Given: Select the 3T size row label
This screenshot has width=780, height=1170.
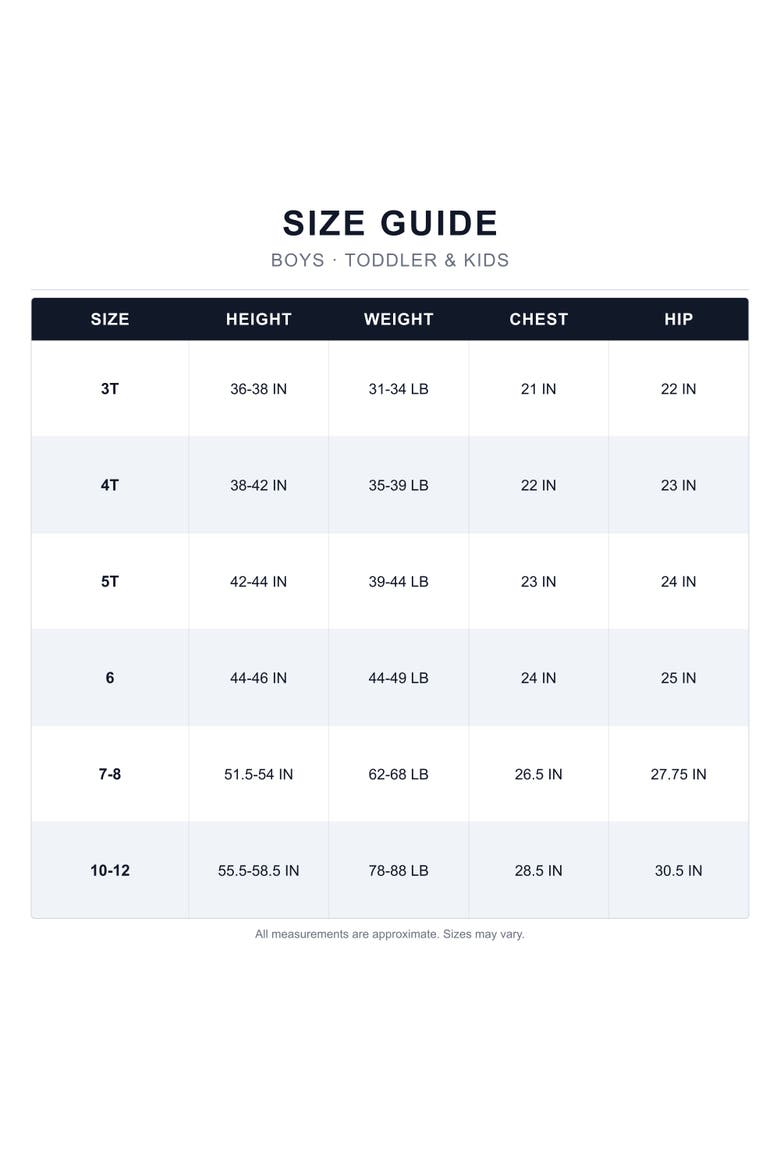Looking at the screenshot, I should point(110,389).
